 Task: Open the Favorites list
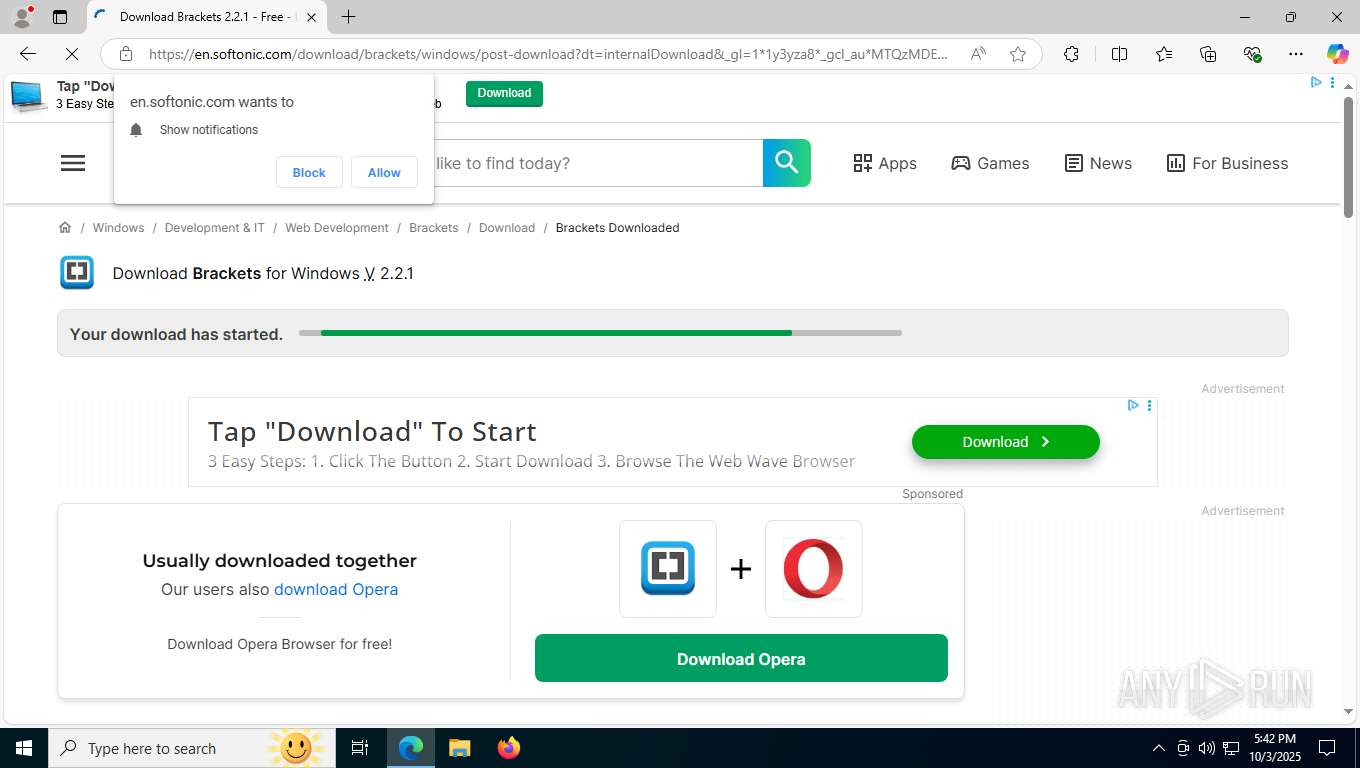pos(1164,54)
